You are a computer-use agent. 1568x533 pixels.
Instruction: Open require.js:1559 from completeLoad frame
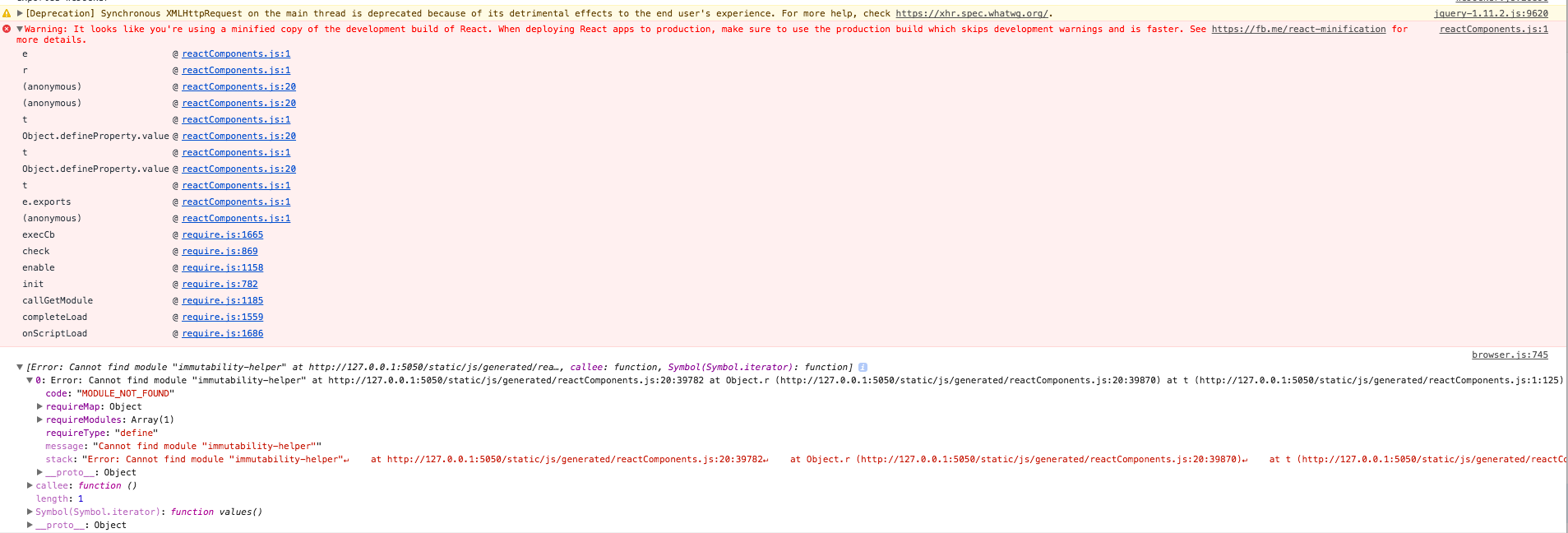[x=222, y=317]
